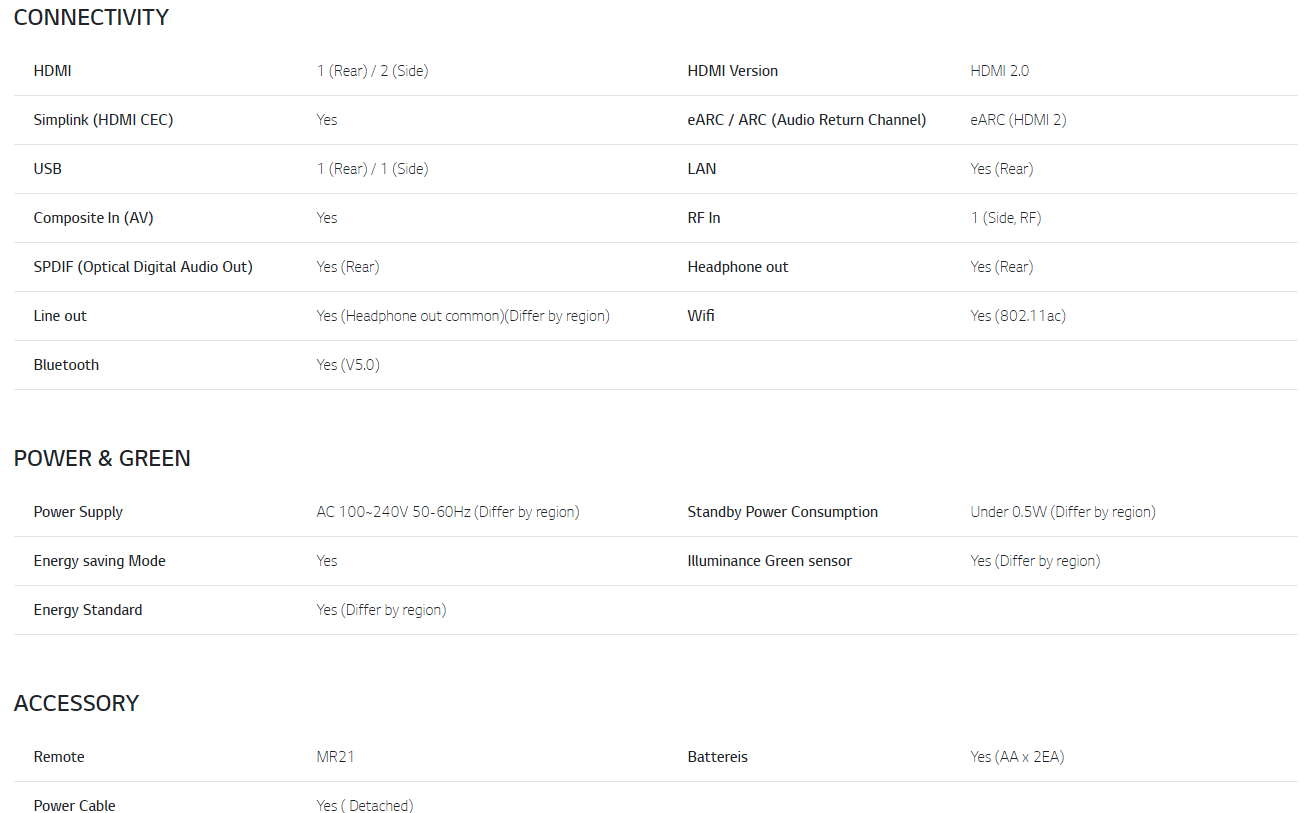
Task: Select the Simplink (HDMI CEC) label
Action: point(103,120)
